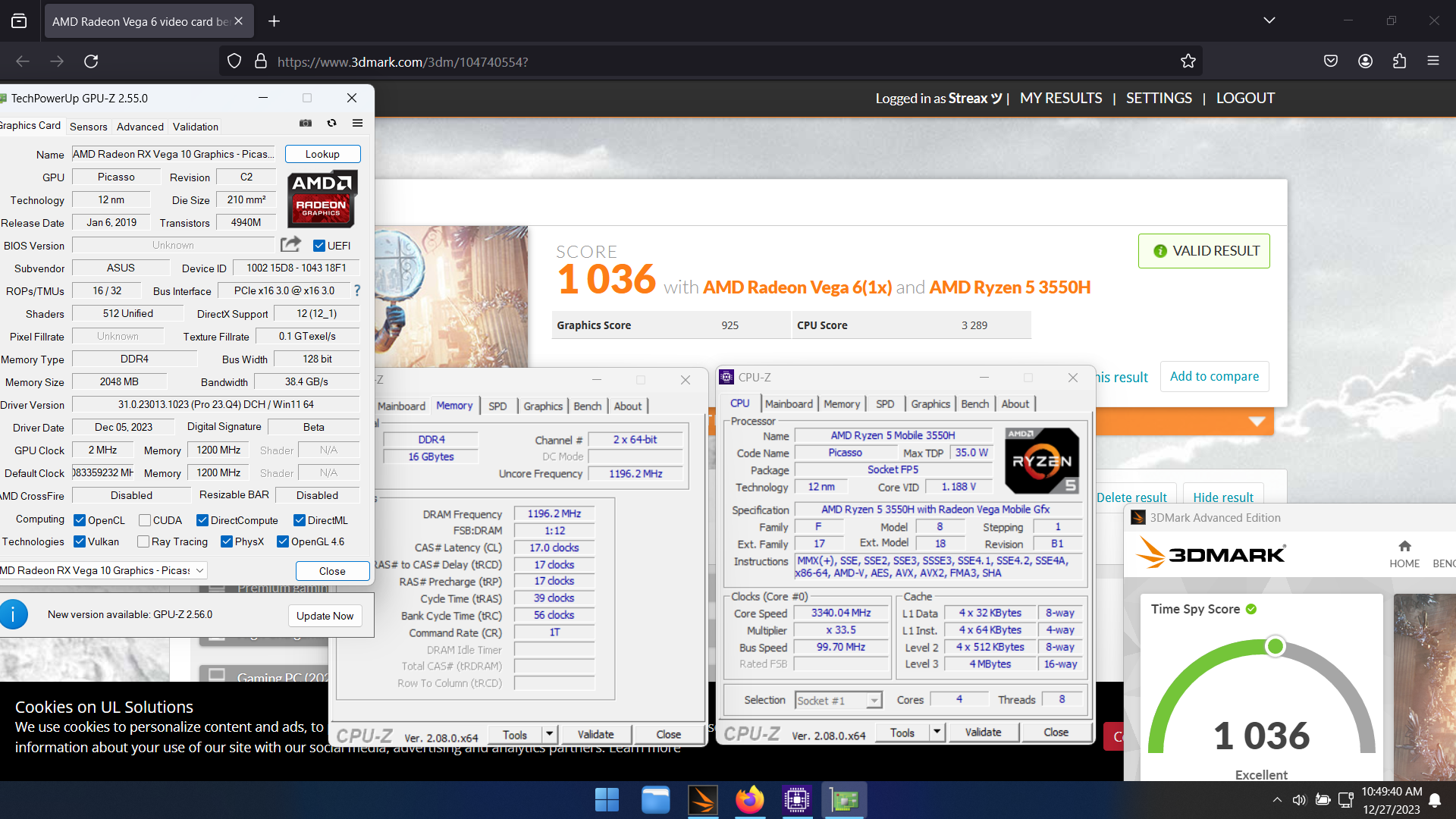
Task: Click the BIOS export share icon
Action: click(x=290, y=244)
